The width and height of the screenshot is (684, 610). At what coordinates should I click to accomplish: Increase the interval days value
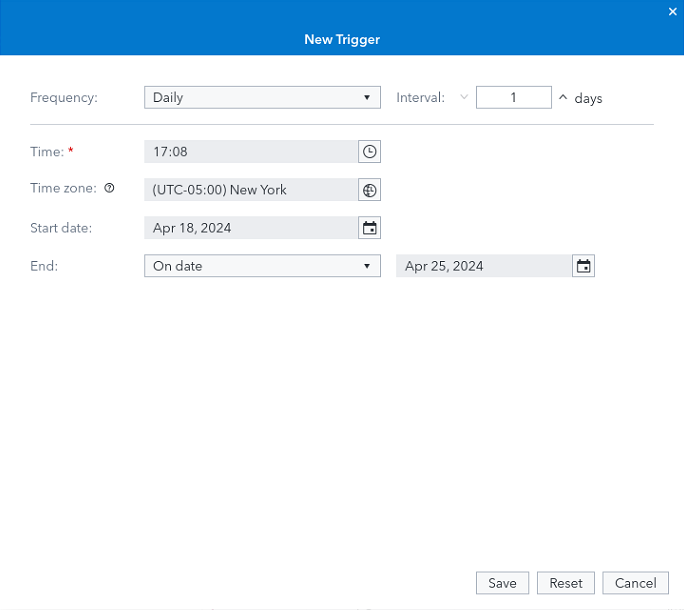(562, 98)
